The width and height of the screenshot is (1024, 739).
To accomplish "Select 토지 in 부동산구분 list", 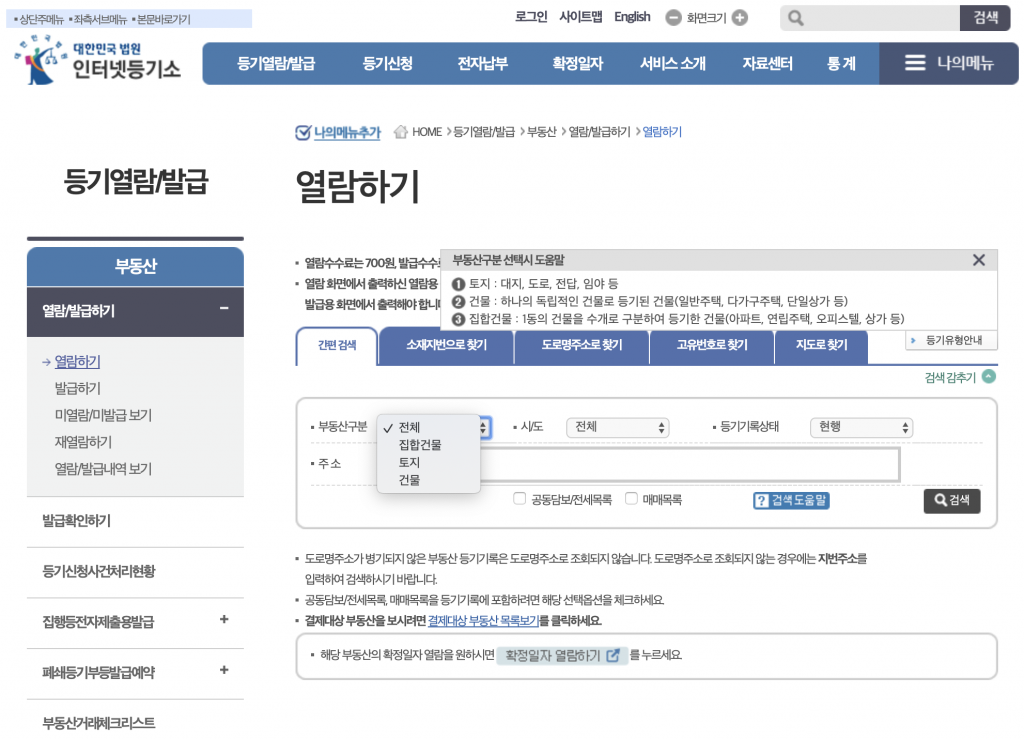I will click(428, 463).
